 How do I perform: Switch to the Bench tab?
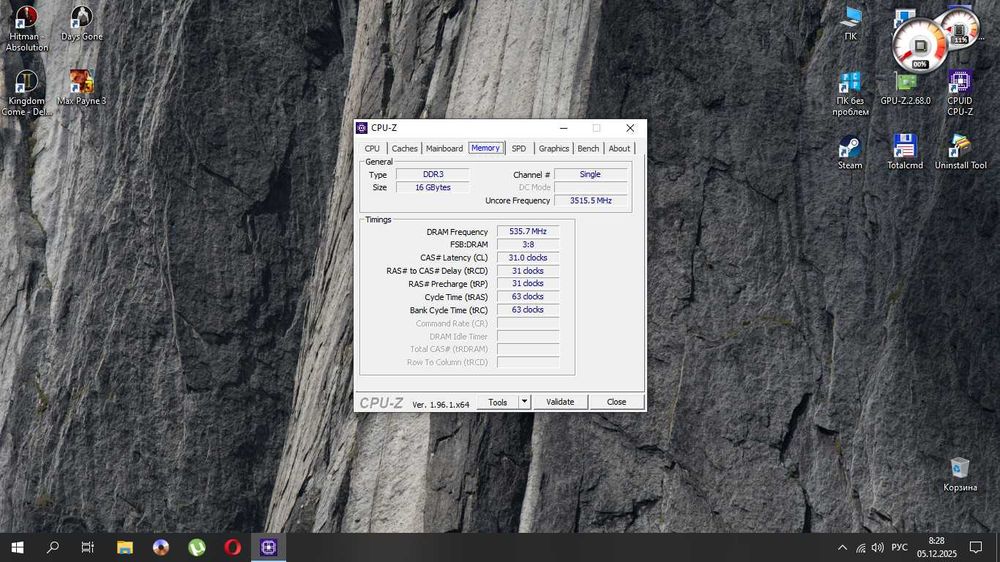(x=588, y=149)
